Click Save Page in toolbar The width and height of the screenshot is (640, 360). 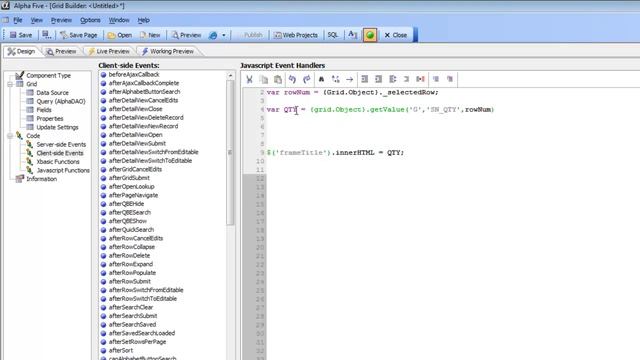[79, 35]
